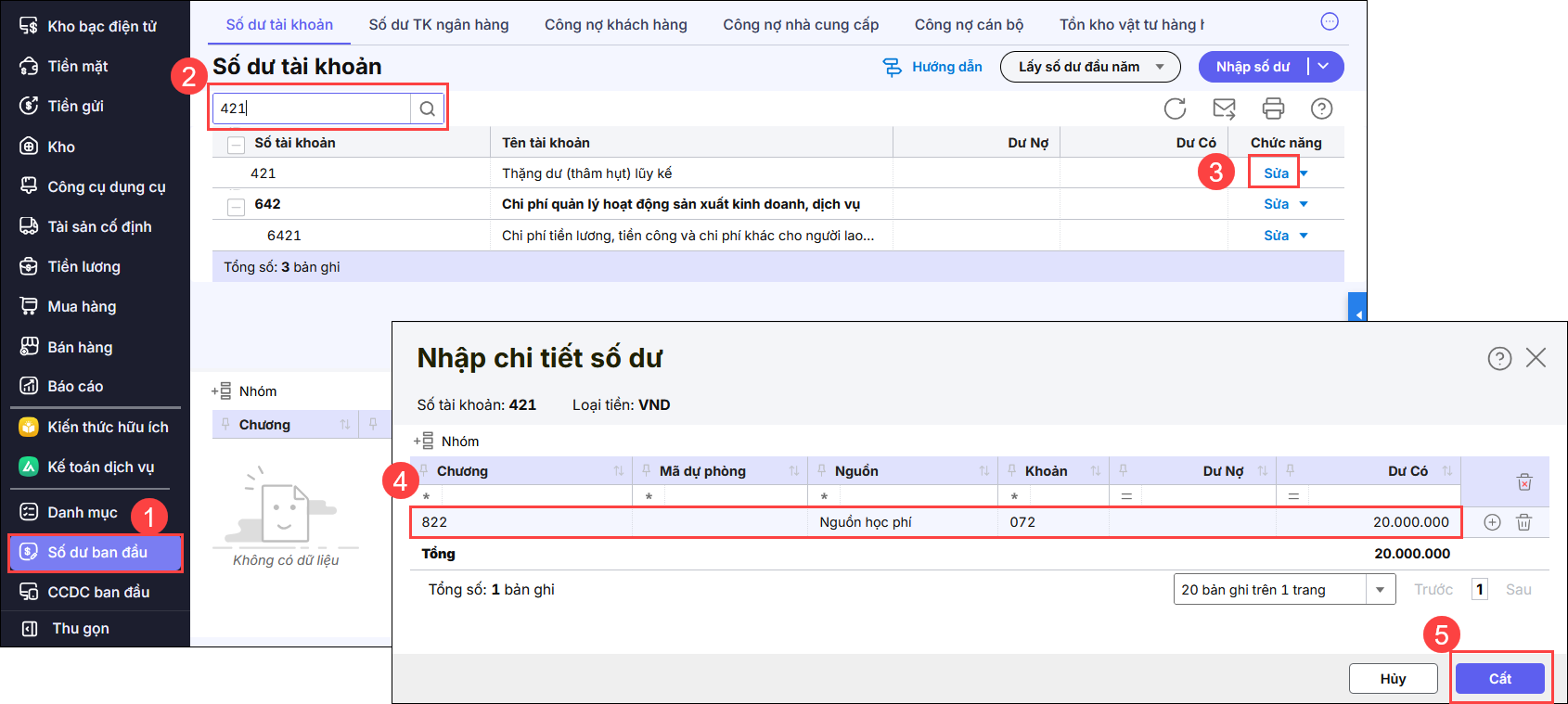Open Tiền lương in the sidebar
1568x704 pixels.
[84, 267]
